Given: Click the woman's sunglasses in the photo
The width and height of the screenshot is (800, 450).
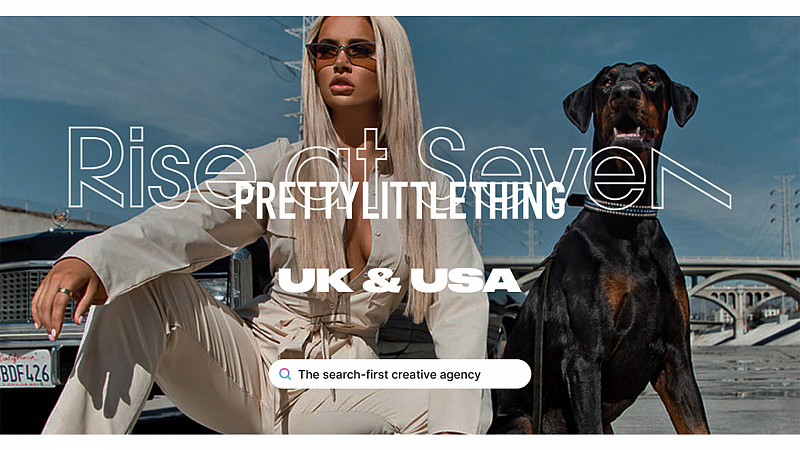Looking at the screenshot, I should pyautogui.click(x=341, y=52).
